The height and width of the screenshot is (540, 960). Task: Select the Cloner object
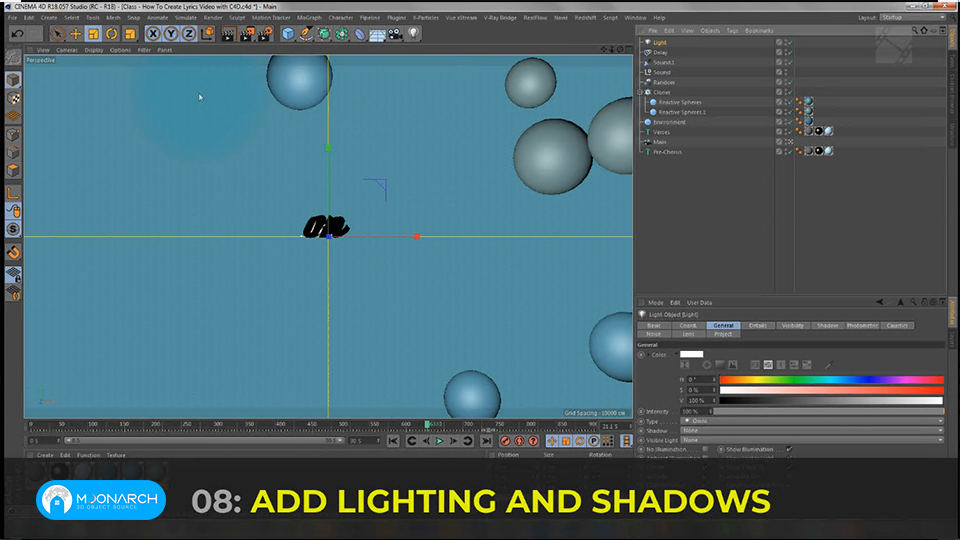point(662,92)
